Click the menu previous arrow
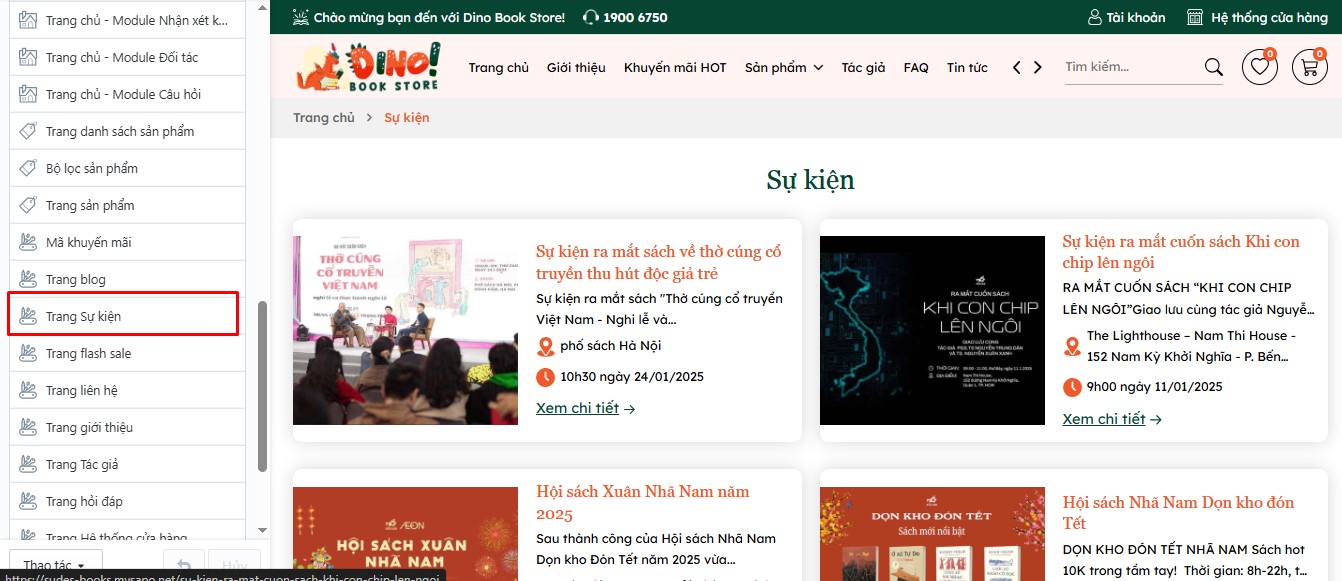1342x581 pixels. point(1017,68)
